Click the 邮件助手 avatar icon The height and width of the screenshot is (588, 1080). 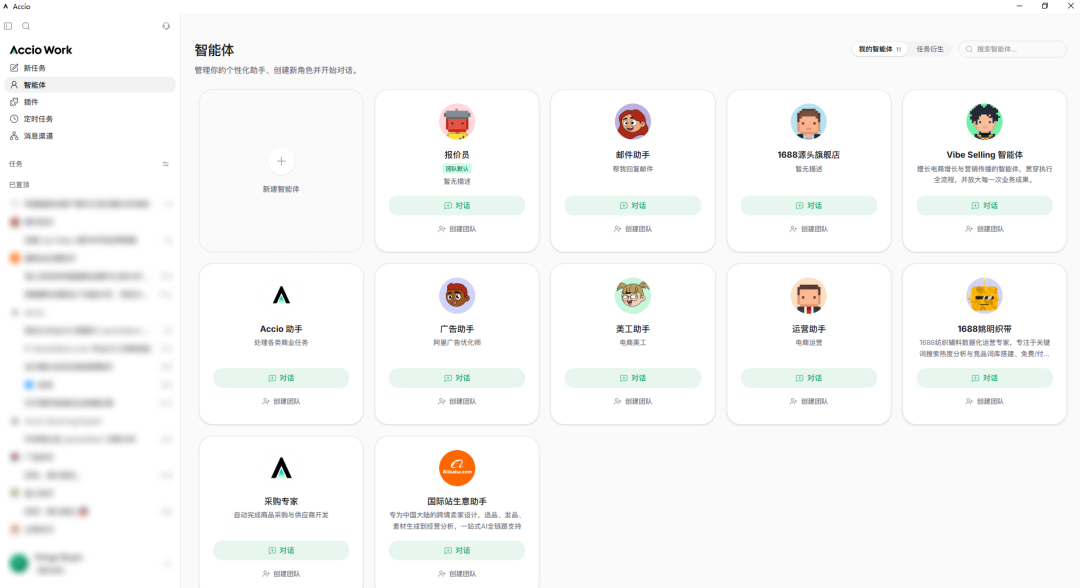(x=632, y=121)
